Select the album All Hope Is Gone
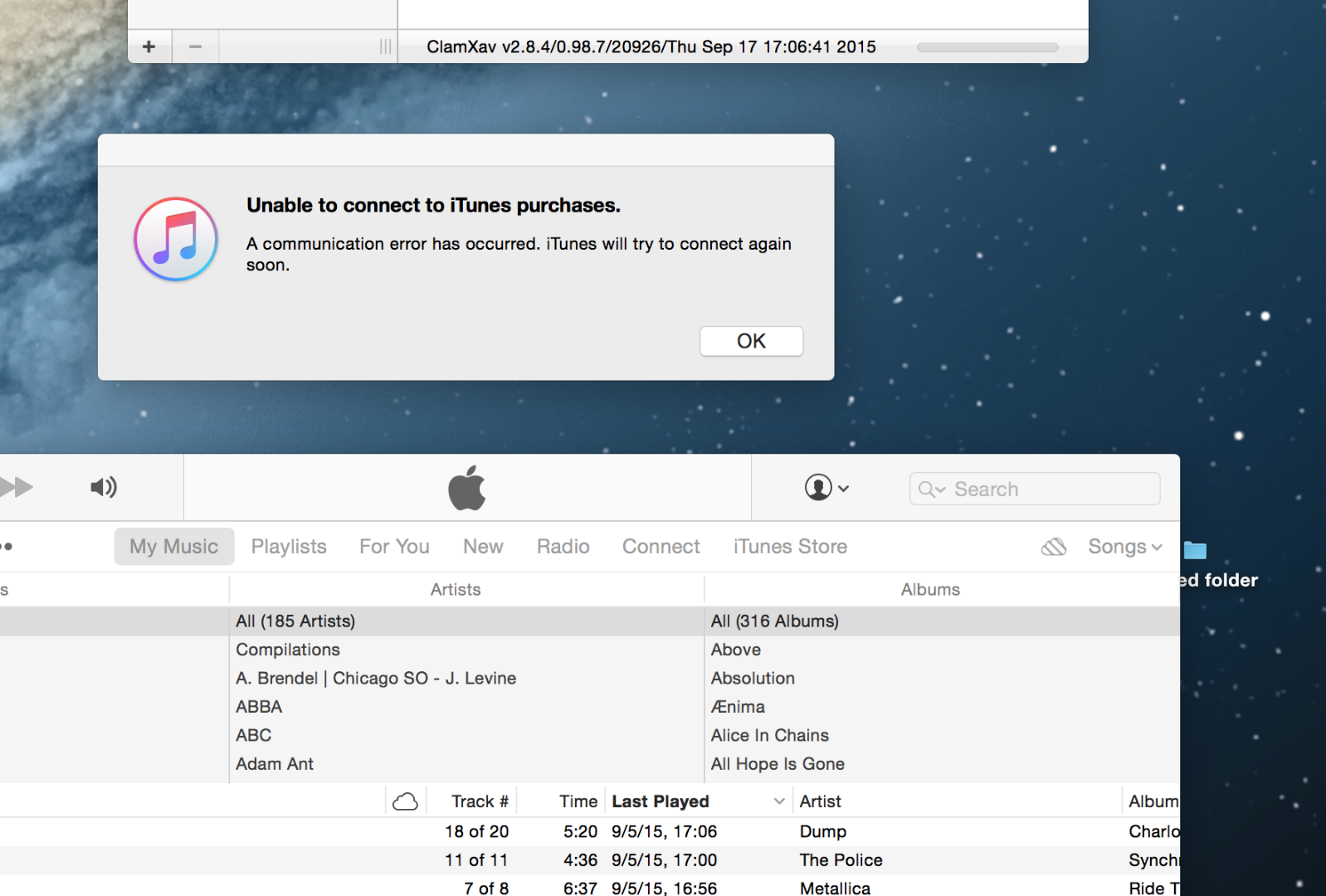This screenshot has width=1326, height=896. point(943,764)
